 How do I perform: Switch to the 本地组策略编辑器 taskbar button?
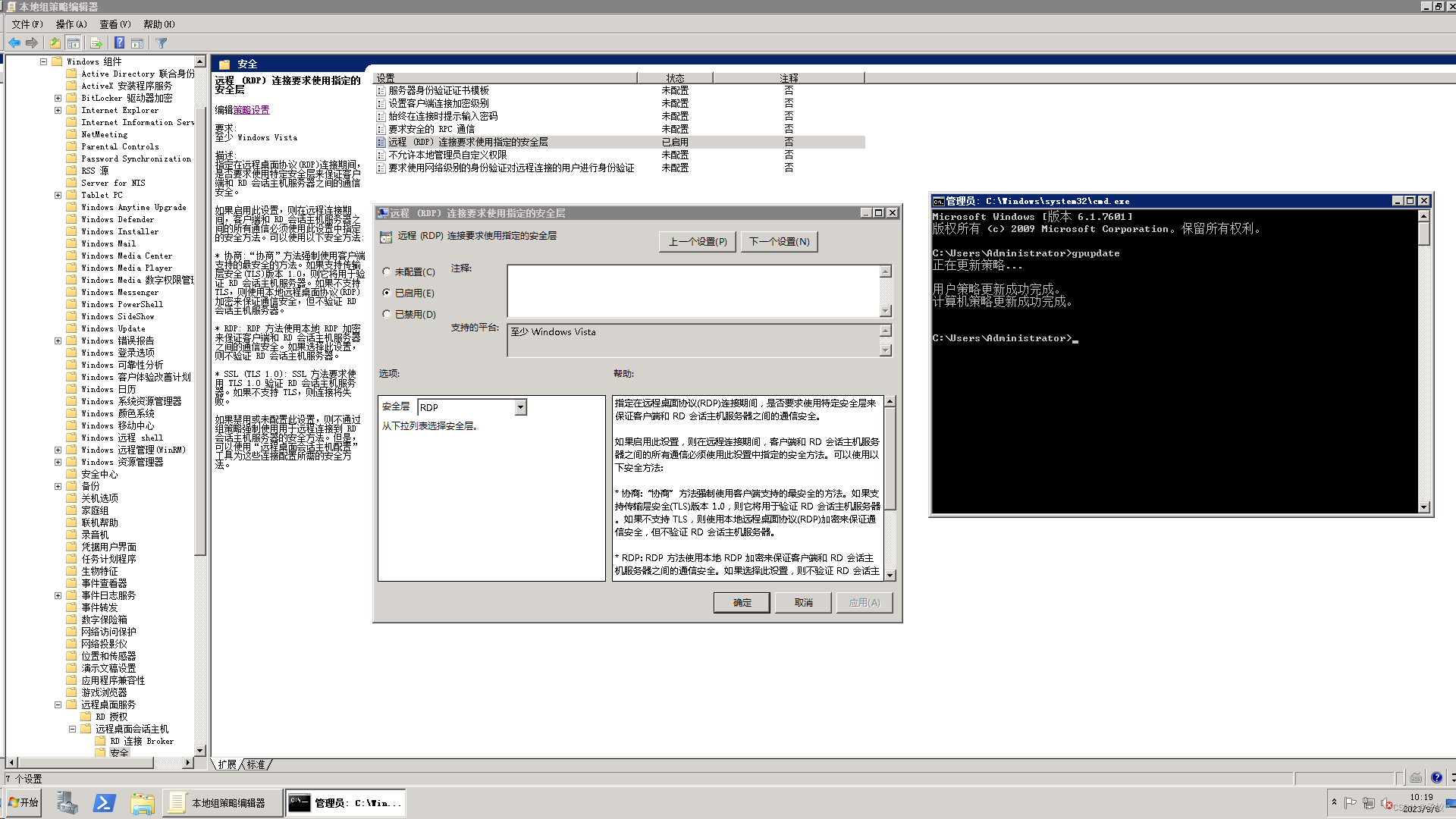[x=222, y=803]
